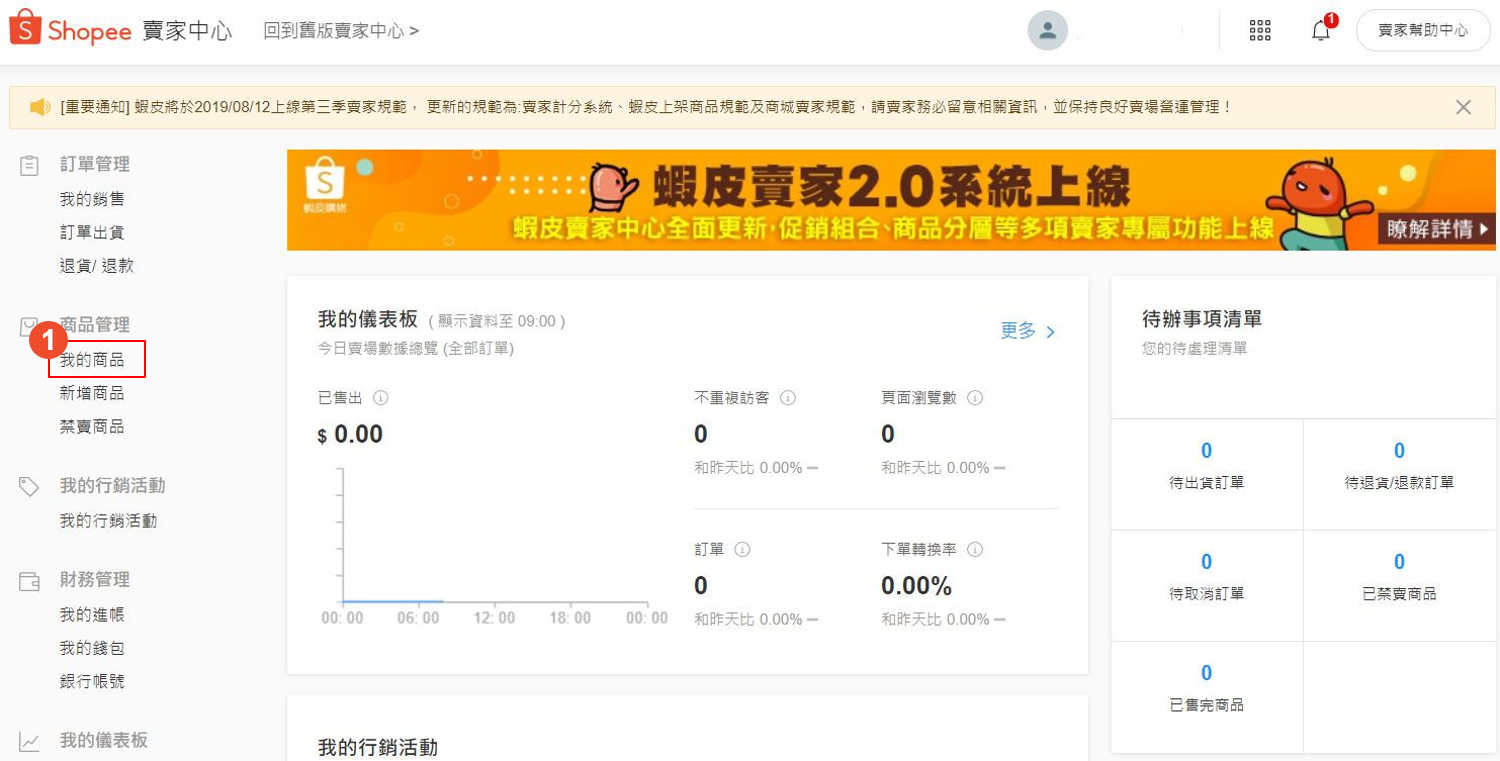Click the Shopee logo icon
Image resolution: width=1500 pixels, height=761 pixels.
[27, 30]
